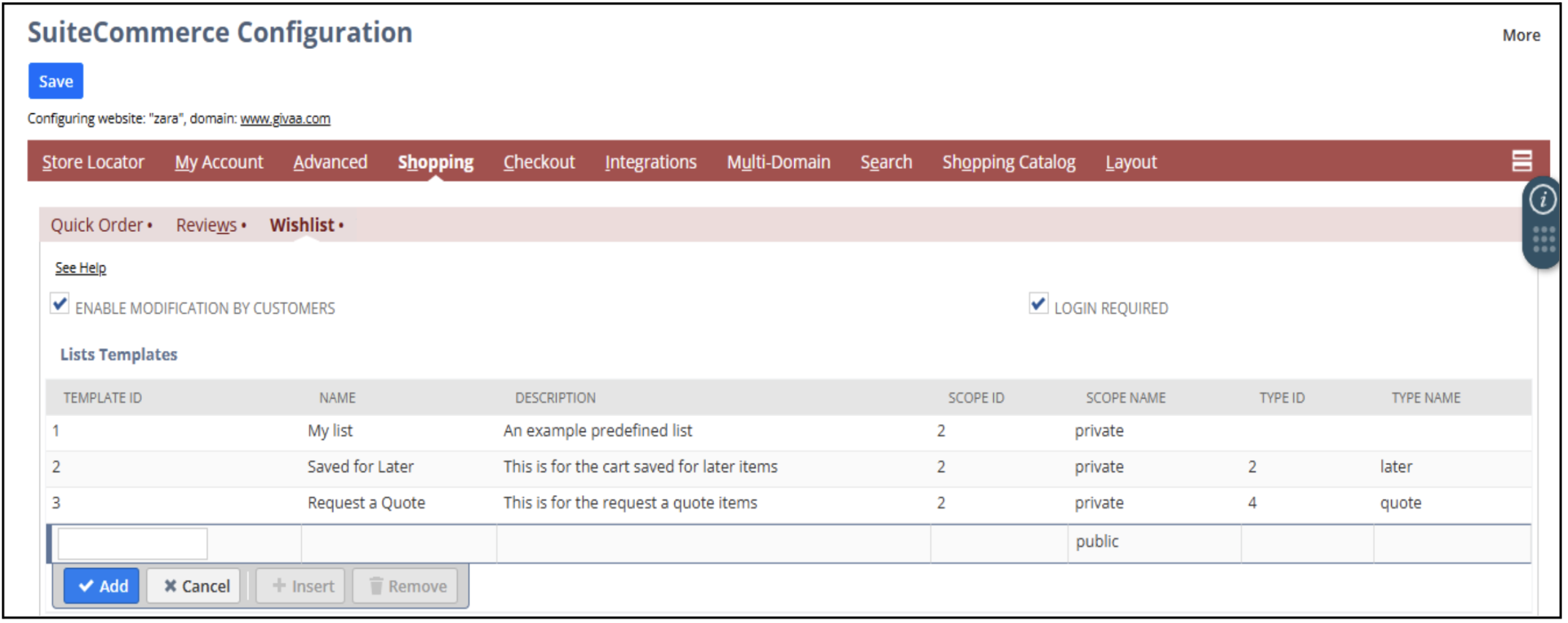Cancel the new template row
Image resolution: width=1568 pixels, height=623 pixels.
coord(194,586)
